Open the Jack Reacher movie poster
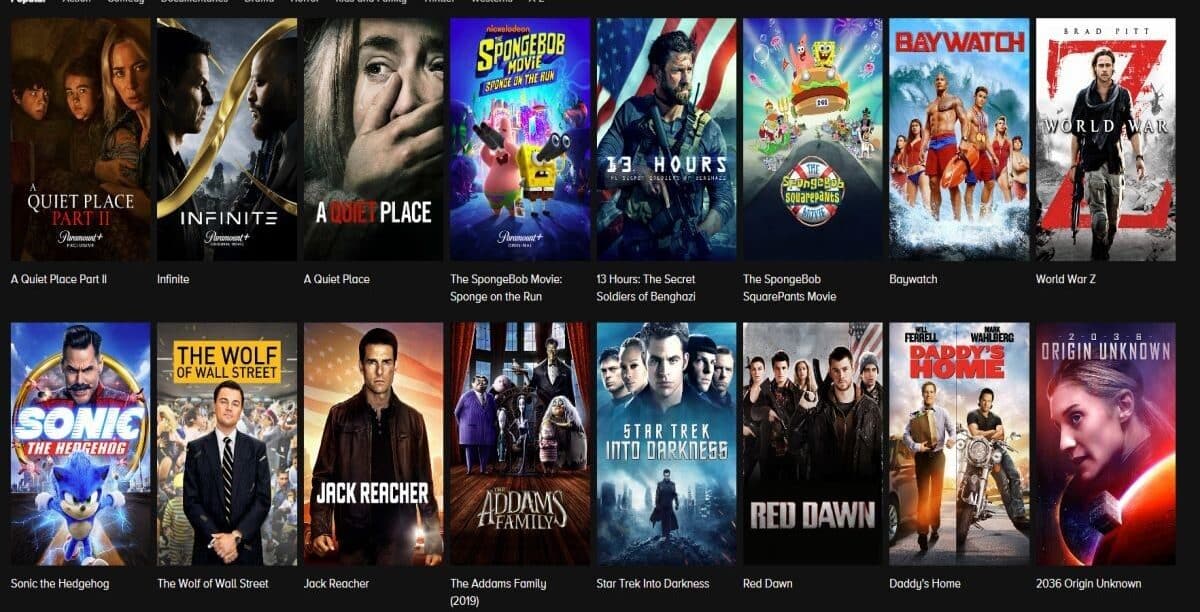 (x=374, y=444)
